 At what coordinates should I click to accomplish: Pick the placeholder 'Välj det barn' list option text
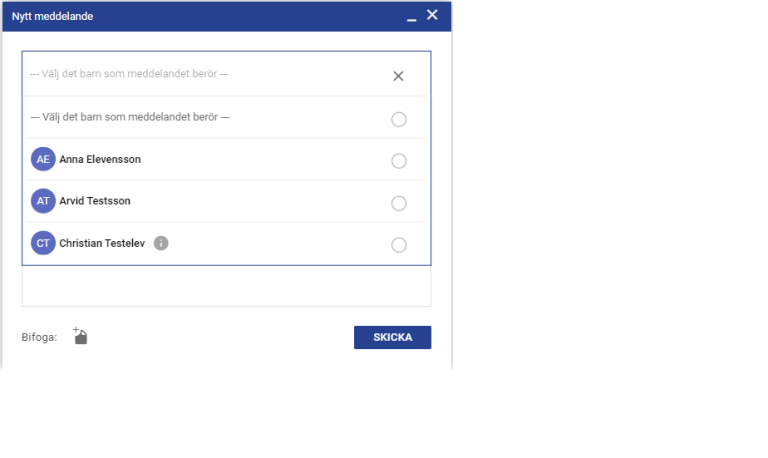point(130,118)
